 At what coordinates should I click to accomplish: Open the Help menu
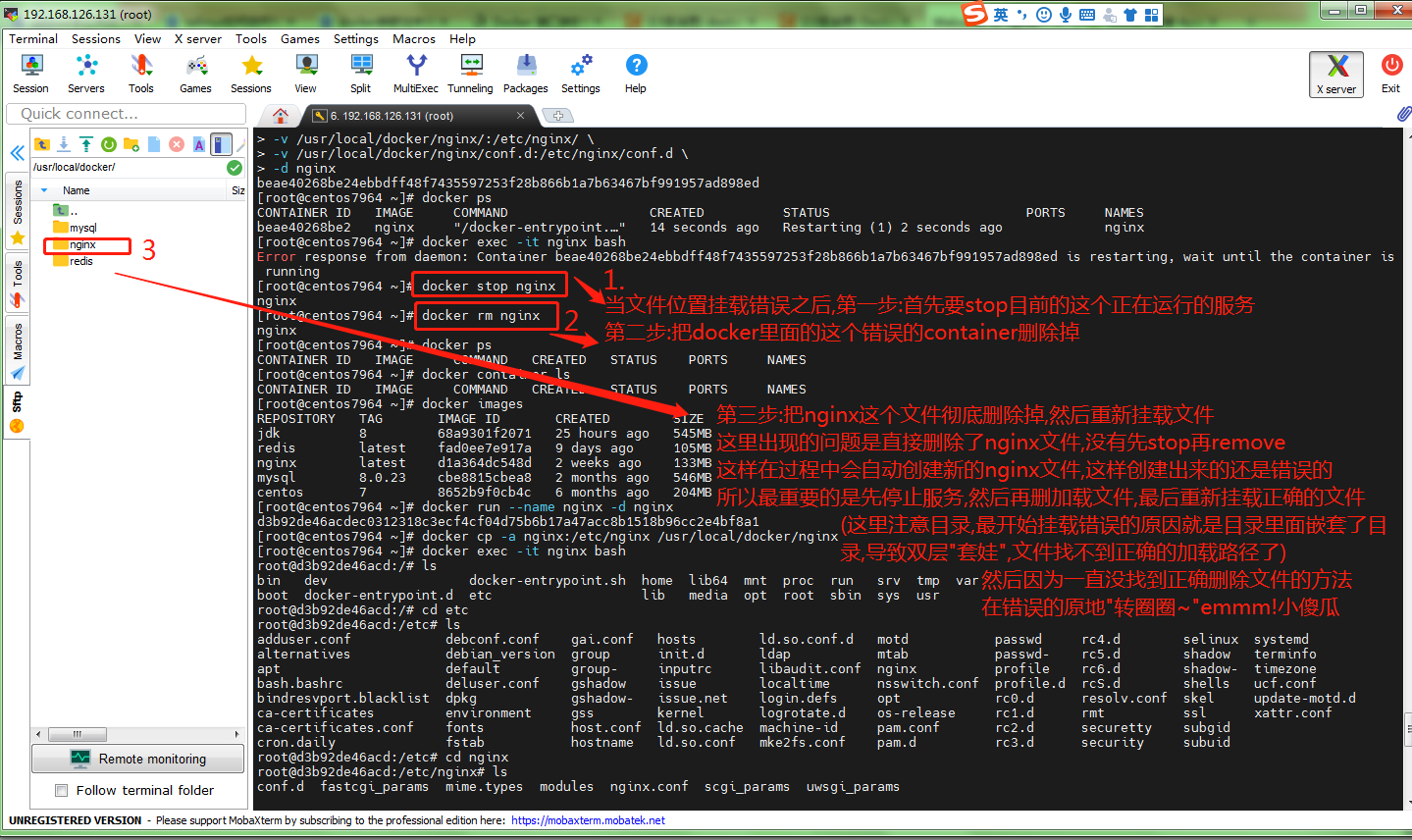pos(462,38)
